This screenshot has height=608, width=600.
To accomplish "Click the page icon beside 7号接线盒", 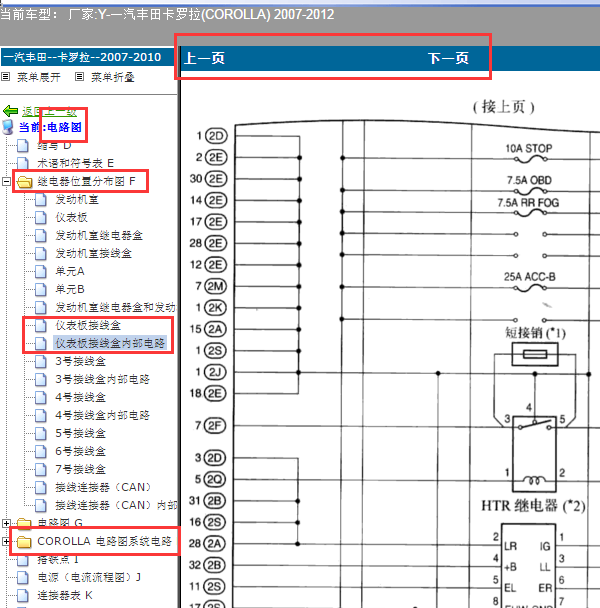I will point(41,469).
